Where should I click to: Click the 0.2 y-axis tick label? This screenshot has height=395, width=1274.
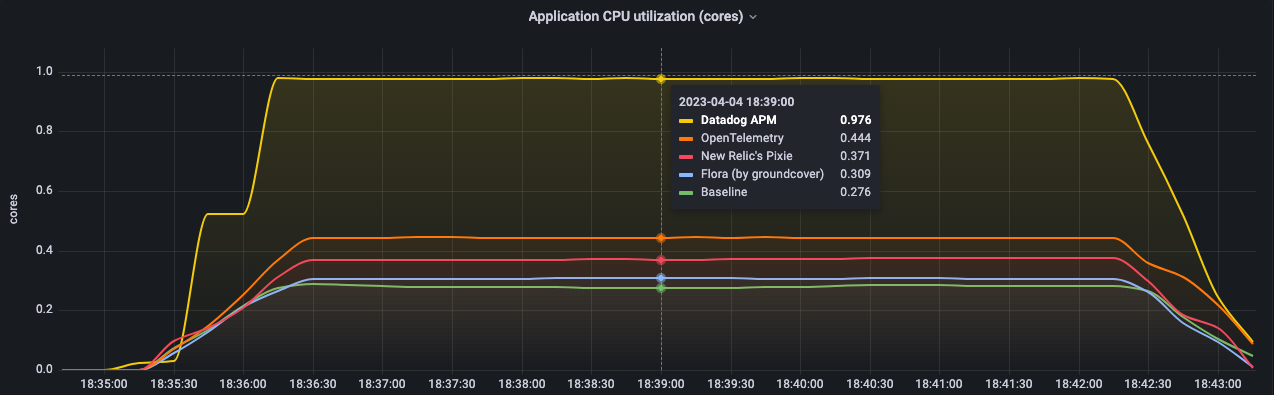(44, 310)
